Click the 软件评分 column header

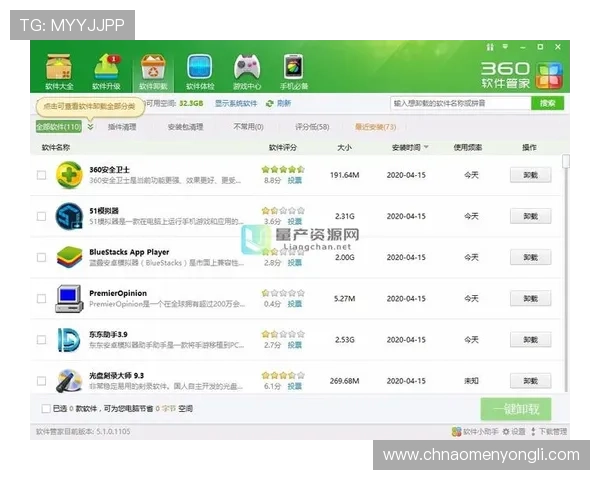pyautogui.click(x=283, y=147)
